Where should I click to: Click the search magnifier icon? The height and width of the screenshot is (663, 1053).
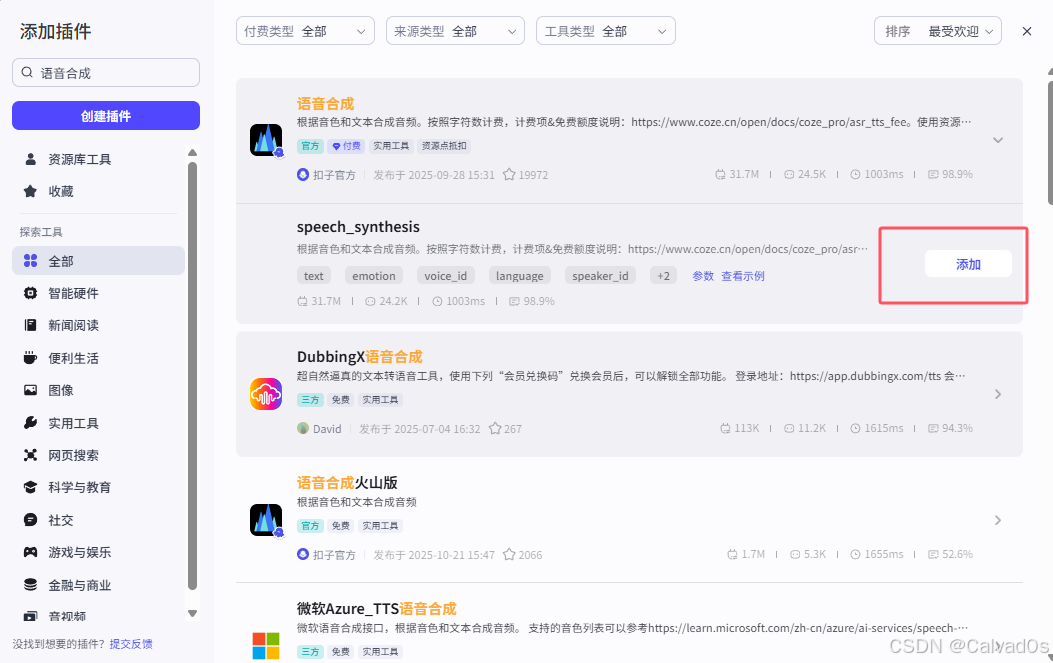pos(27,73)
